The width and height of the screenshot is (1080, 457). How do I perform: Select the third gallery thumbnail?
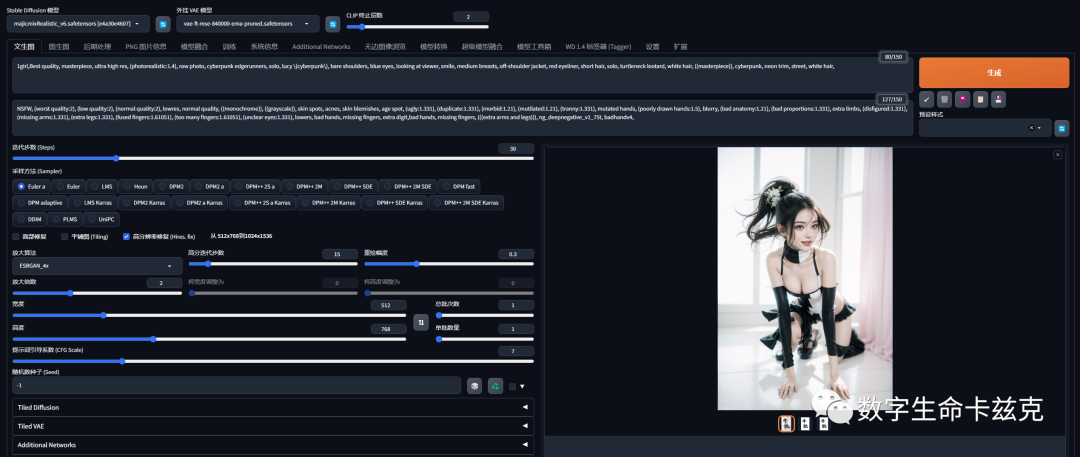tap(823, 424)
